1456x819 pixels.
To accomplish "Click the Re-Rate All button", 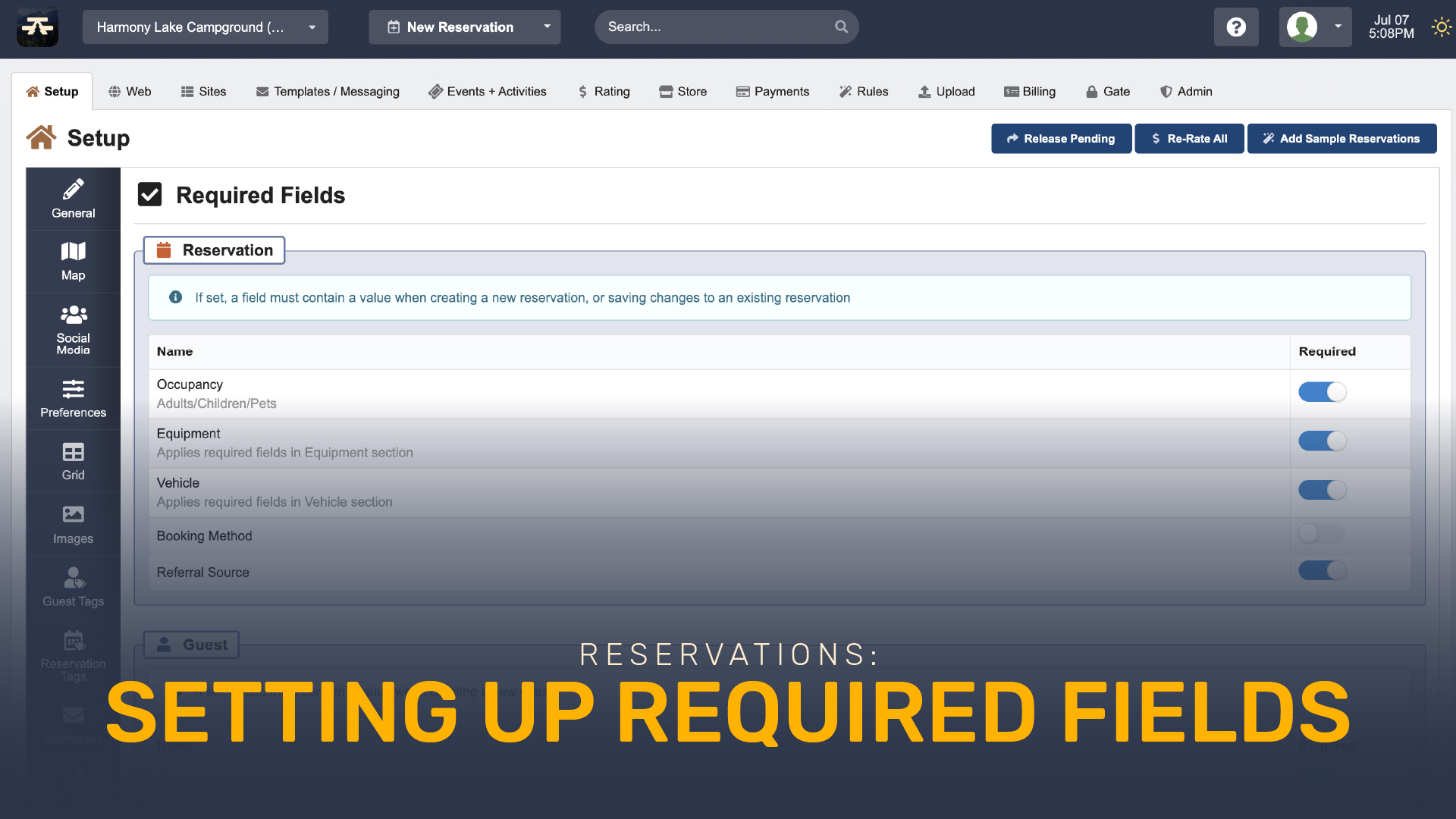I will click(x=1189, y=139).
